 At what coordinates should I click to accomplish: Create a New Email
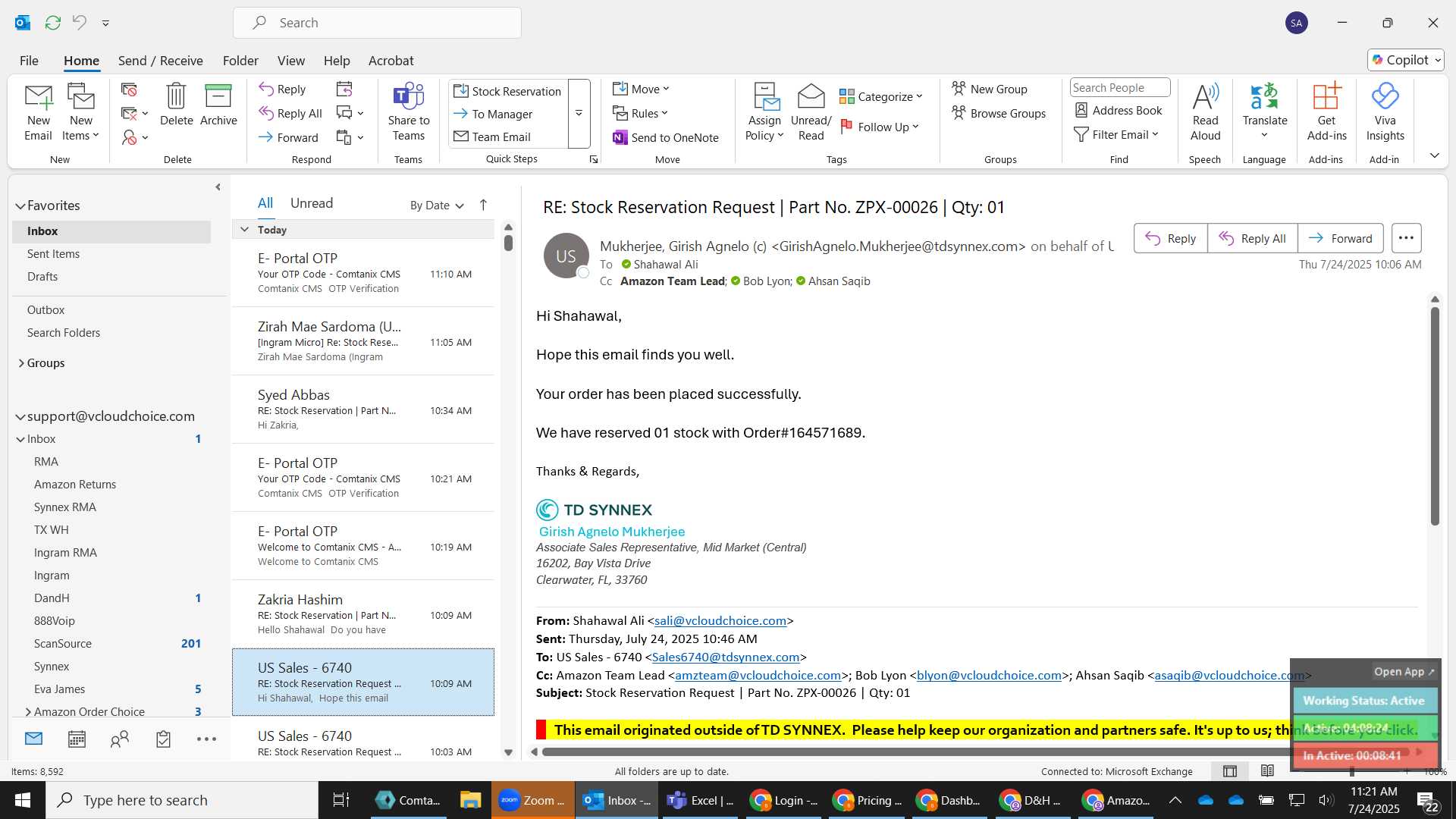click(38, 112)
